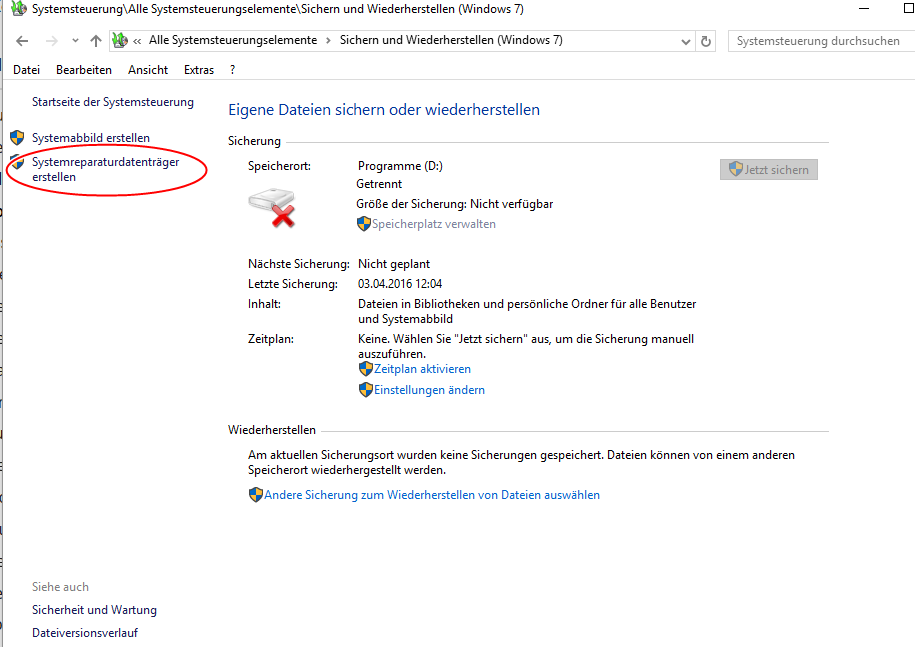Viewport: 915px width, 647px height.
Task: Click the back navigation arrow
Action: [22, 41]
